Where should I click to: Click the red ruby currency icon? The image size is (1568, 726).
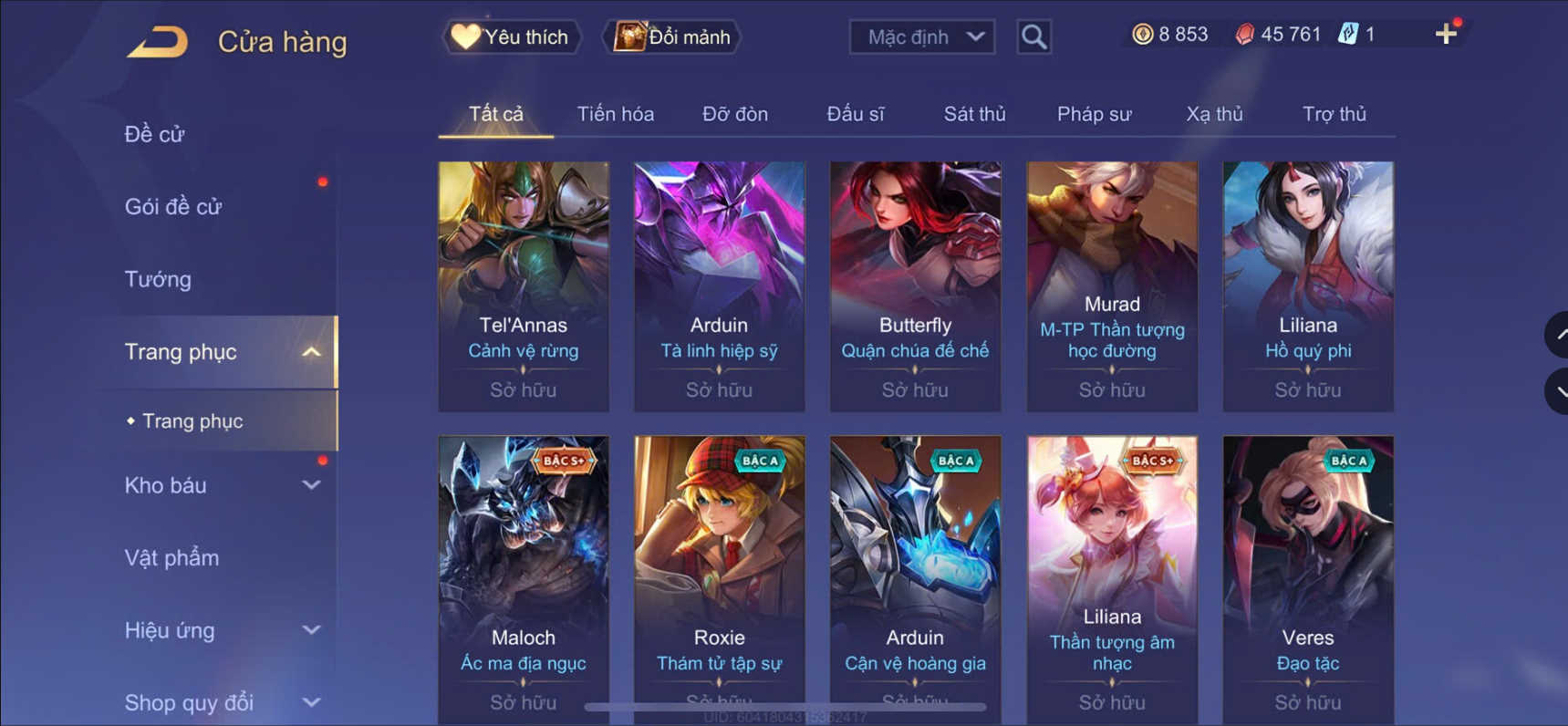(1244, 35)
